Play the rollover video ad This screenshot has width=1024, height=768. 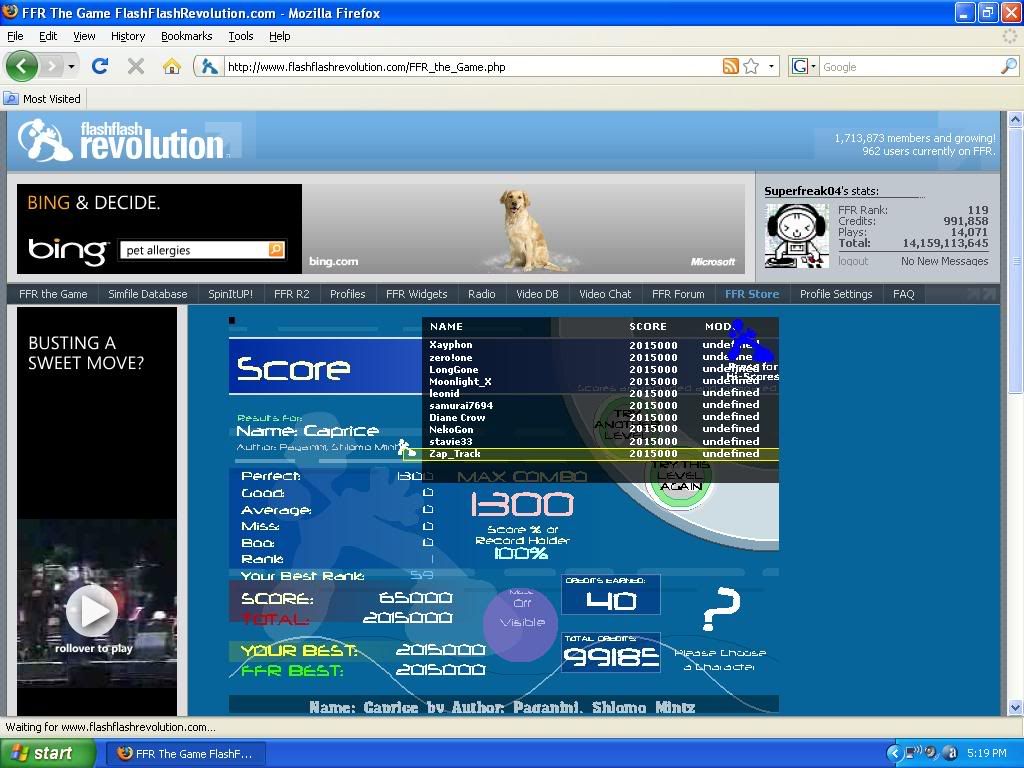click(x=93, y=609)
